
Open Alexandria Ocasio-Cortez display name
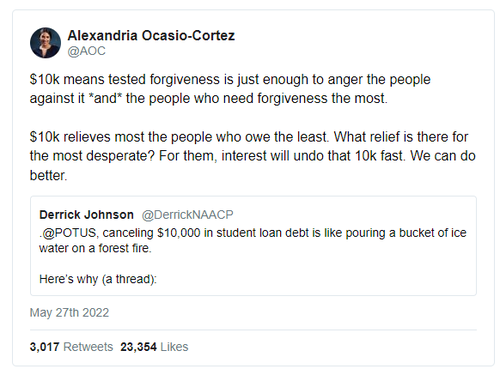(x=151, y=36)
